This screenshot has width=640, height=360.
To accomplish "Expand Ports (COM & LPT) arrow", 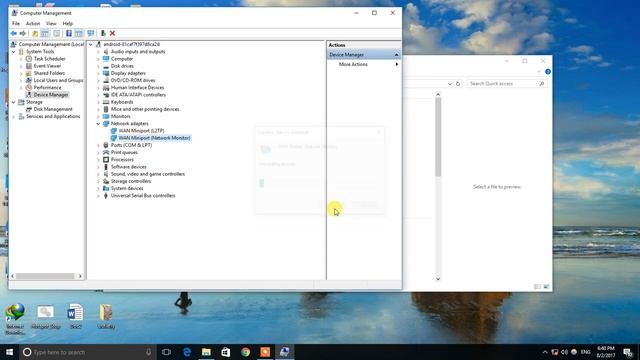I will 98,145.
